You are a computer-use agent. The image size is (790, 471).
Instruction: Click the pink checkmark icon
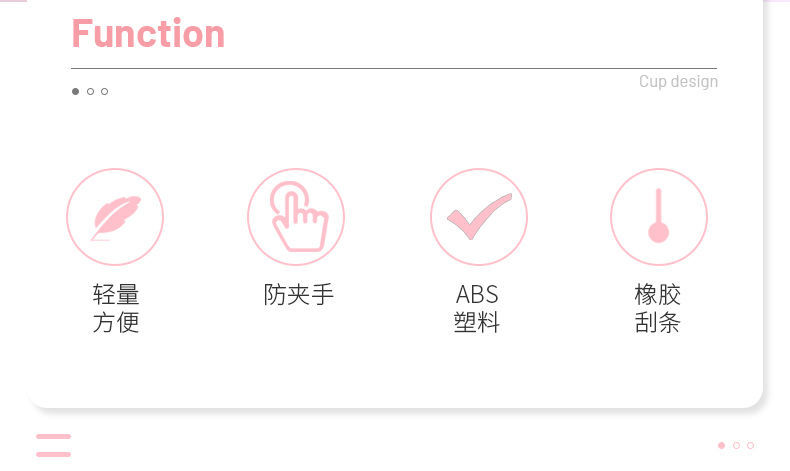[x=478, y=217]
